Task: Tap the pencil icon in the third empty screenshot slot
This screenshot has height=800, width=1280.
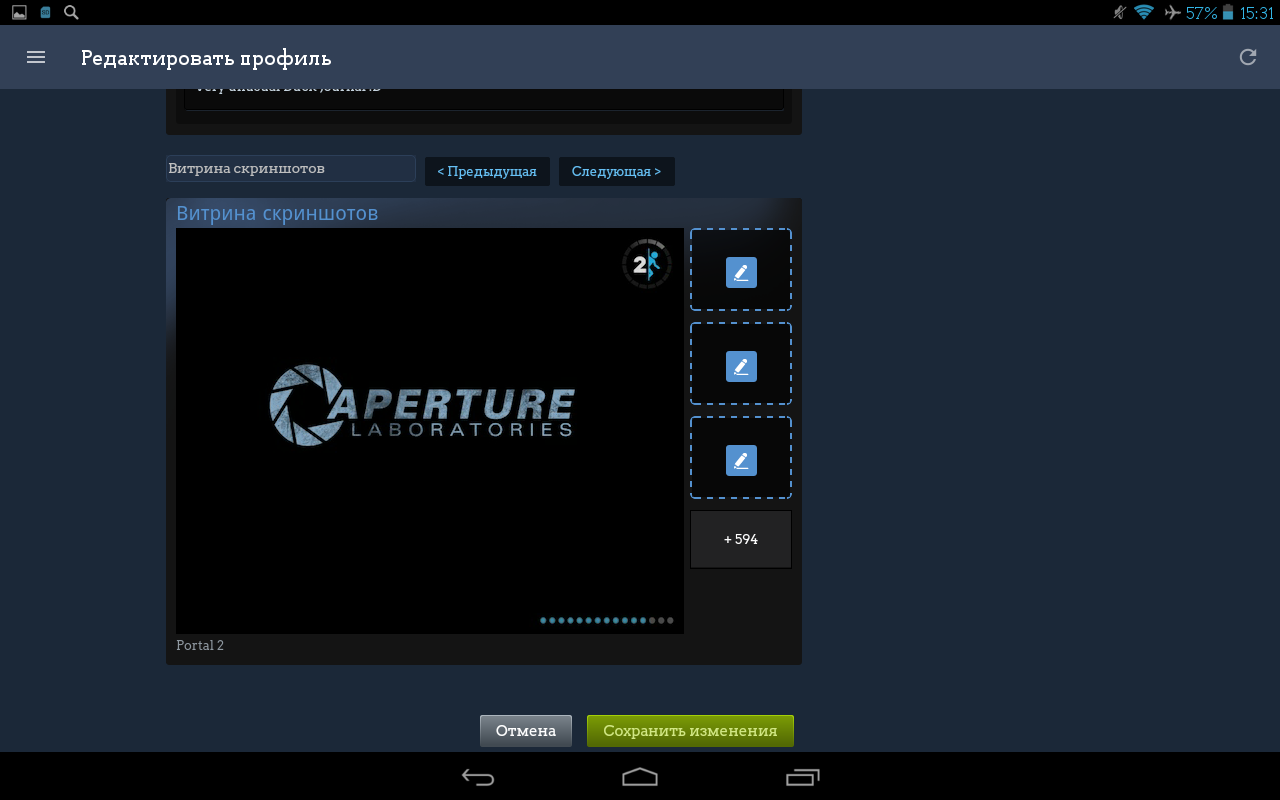Action: pos(741,460)
